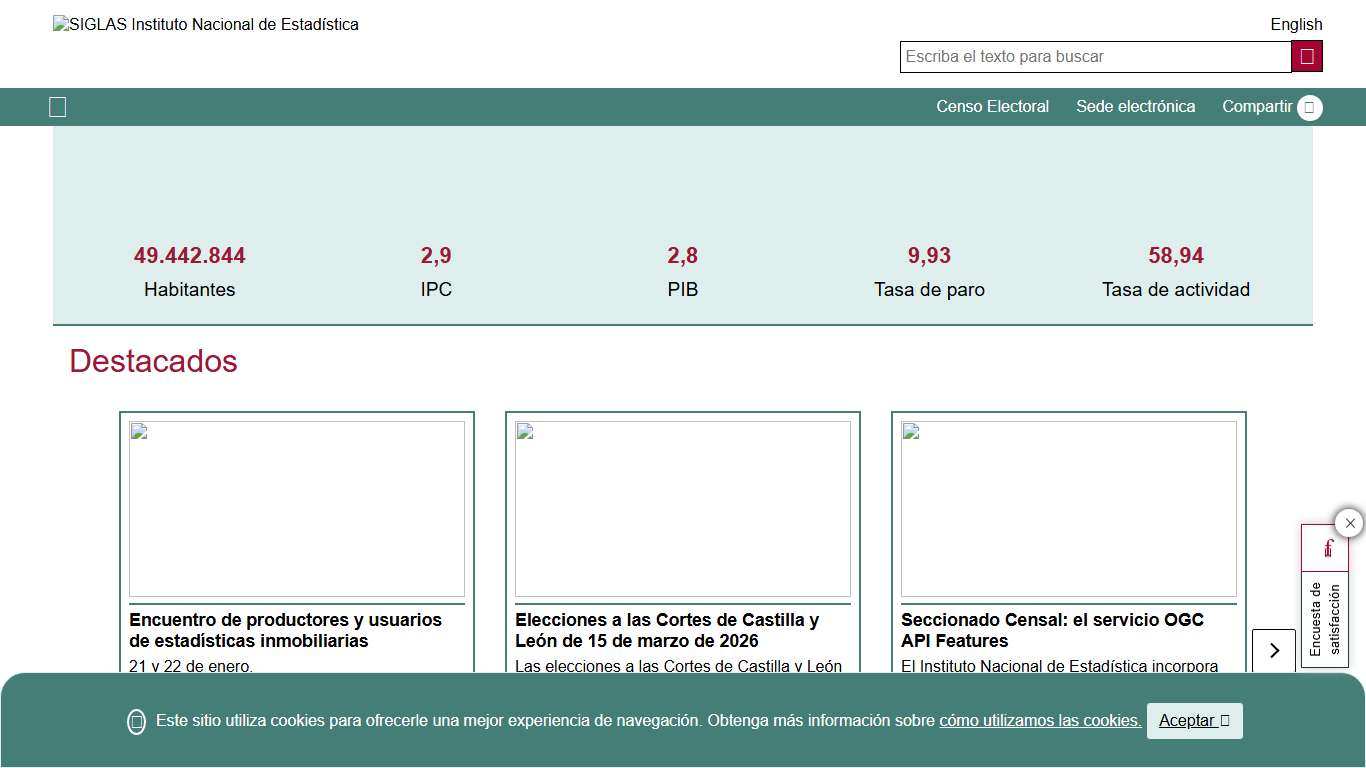This screenshot has height=768, width=1366.
Task: Open the Elecciones a las Cortes headline
Action: pos(667,630)
